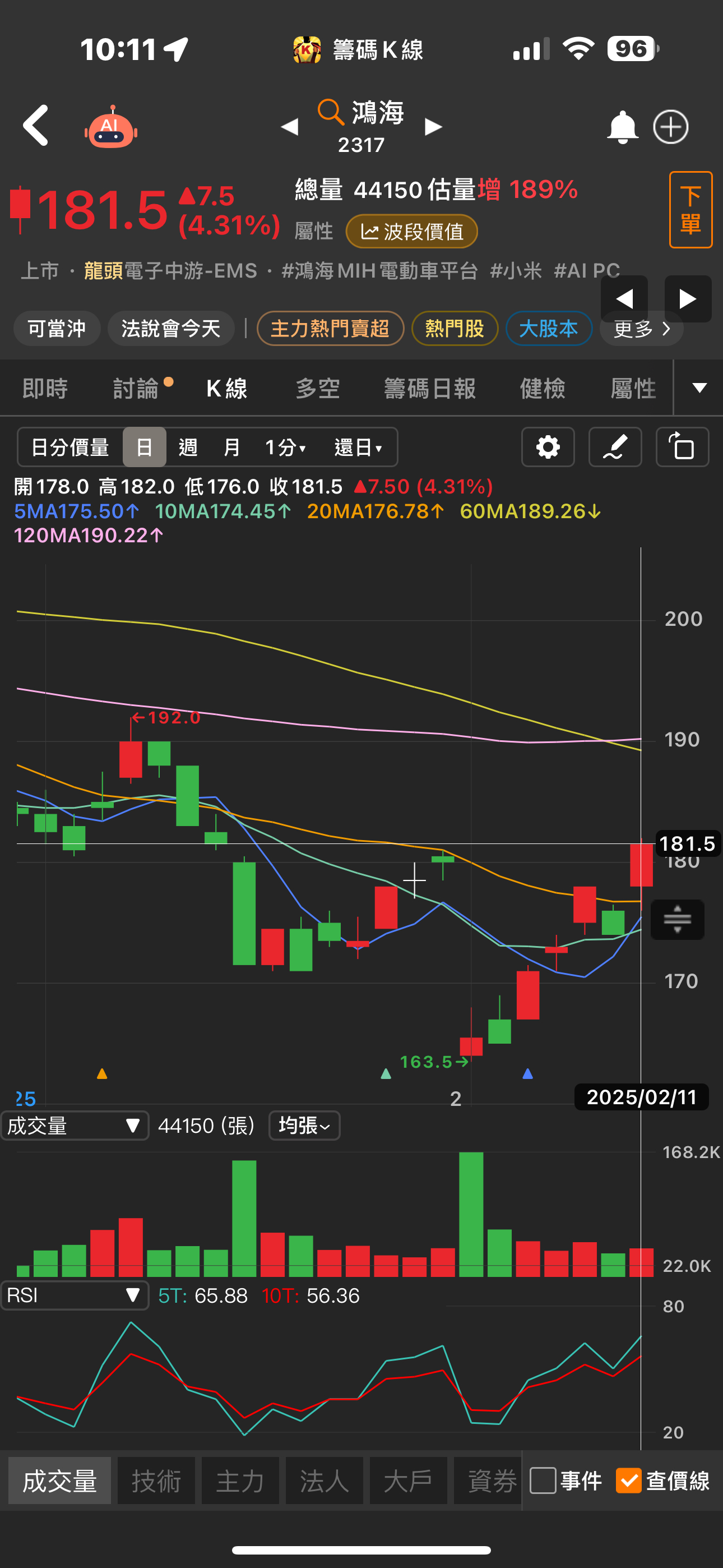Tap the 可當沖 tag
Viewport: 723px width, 1568px height.
(x=57, y=329)
